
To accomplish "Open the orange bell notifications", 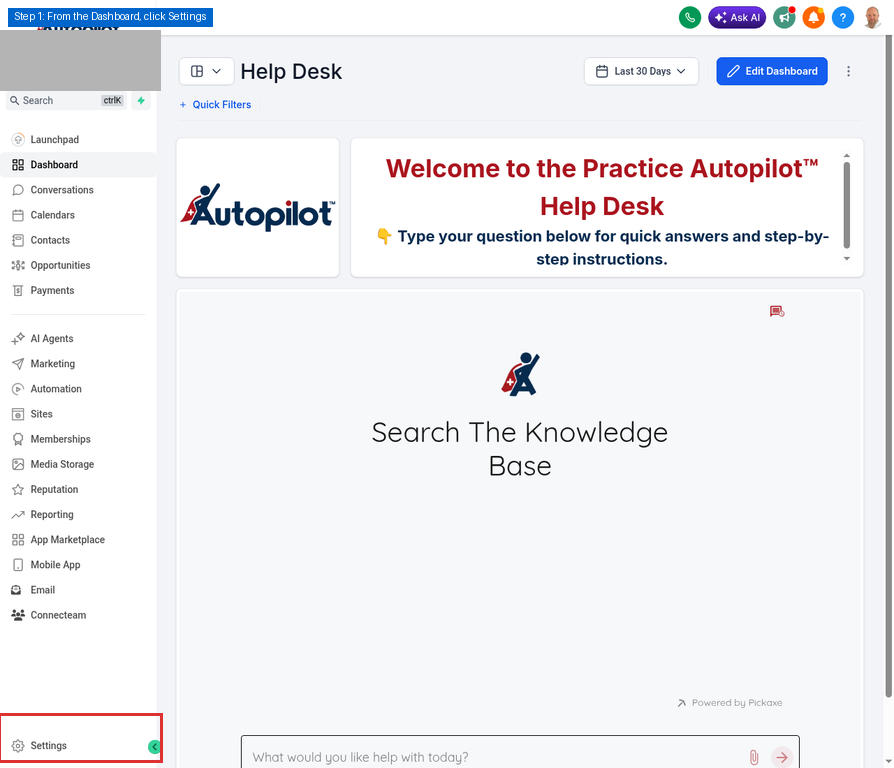I will [x=814, y=17].
